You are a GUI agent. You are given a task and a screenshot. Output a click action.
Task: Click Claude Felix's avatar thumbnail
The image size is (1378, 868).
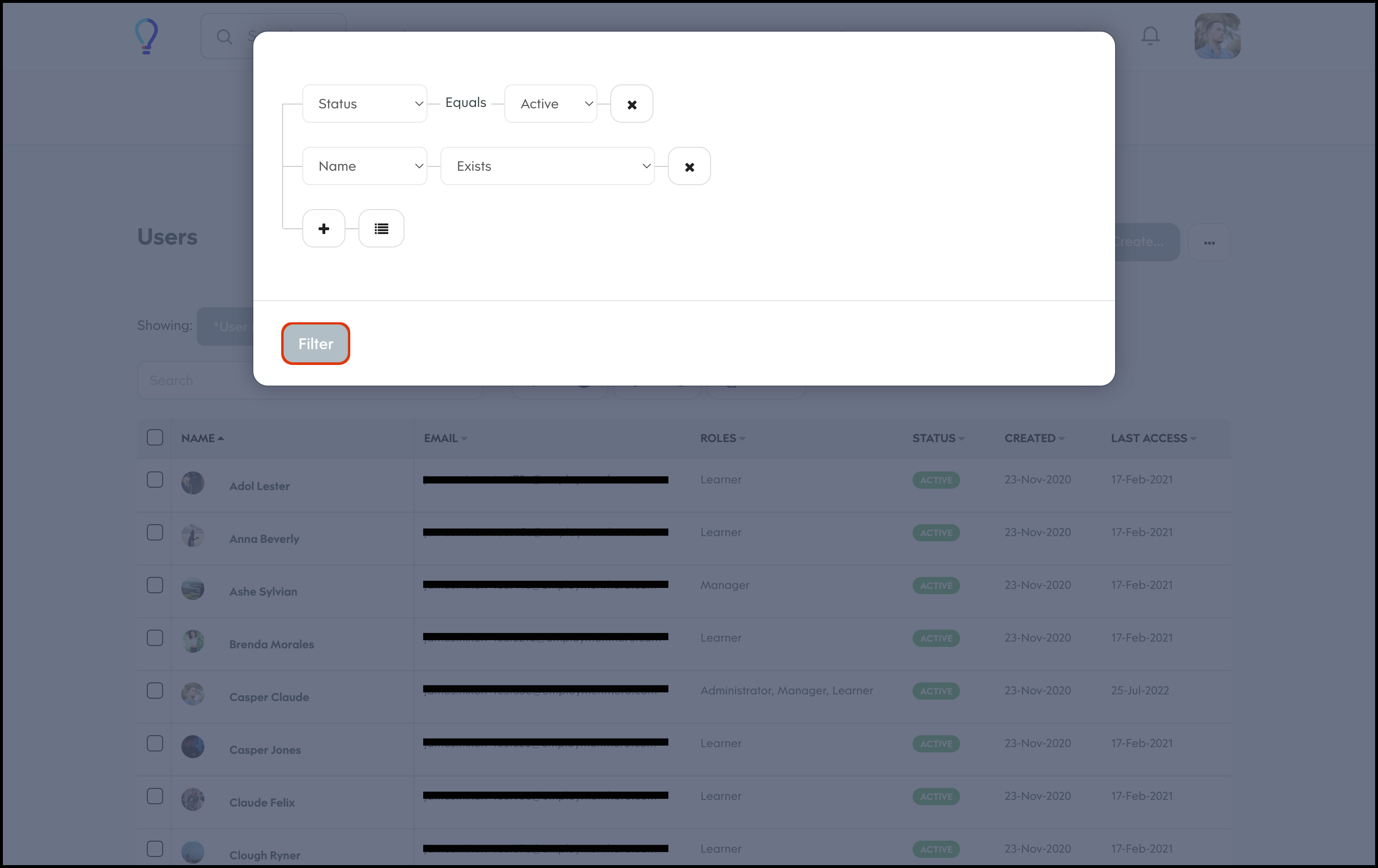[193, 799]
